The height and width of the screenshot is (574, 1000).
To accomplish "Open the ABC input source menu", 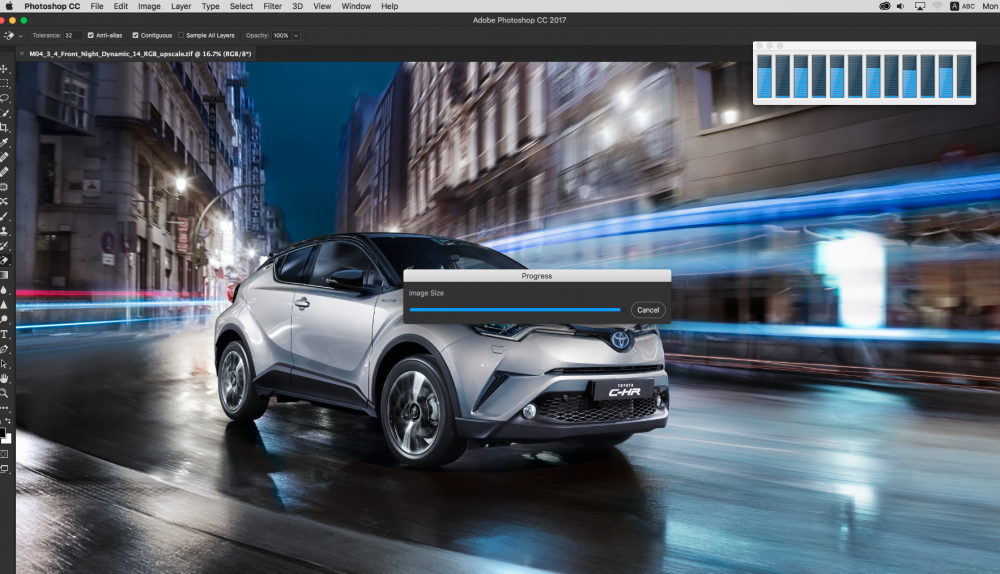I will coord(962,6).
